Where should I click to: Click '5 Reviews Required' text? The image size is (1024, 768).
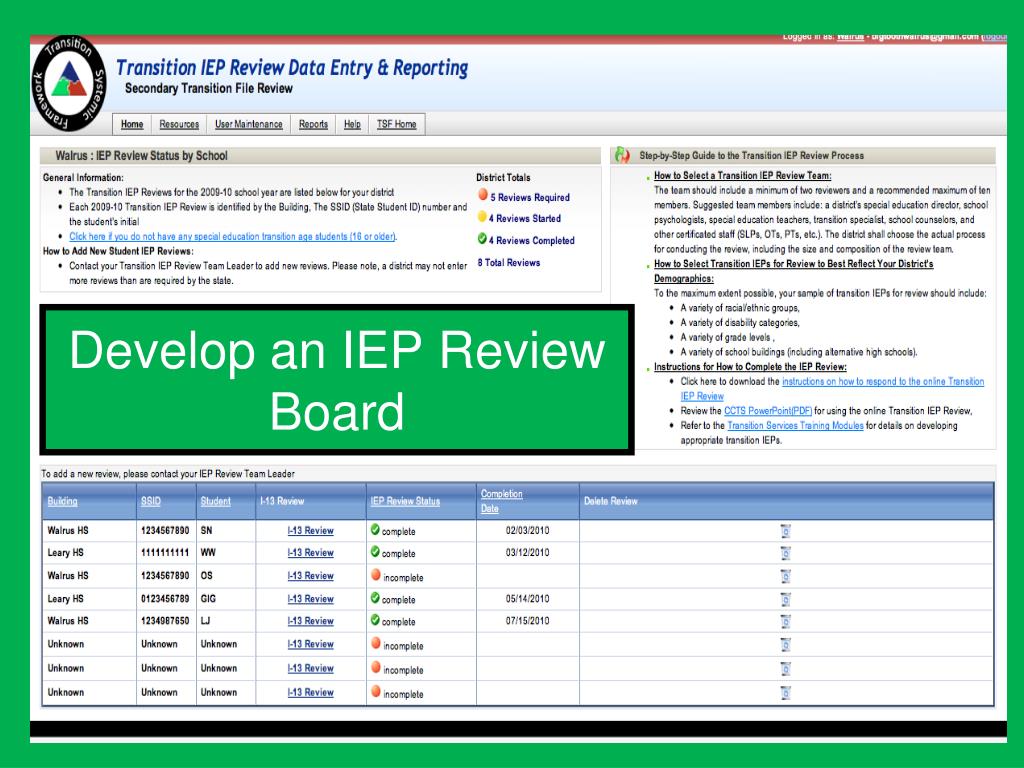(x=530, y=197)
